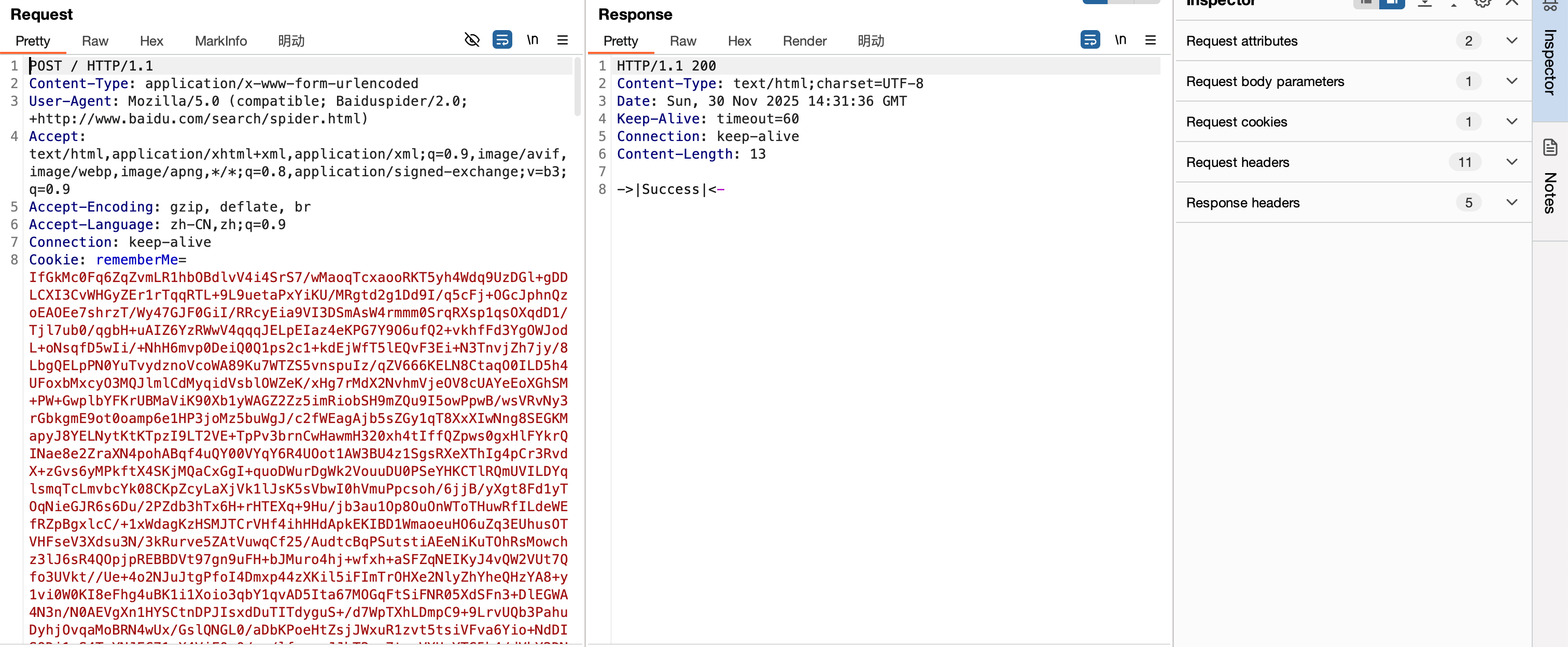Image resolution: width=1568 pixels, height=647 pixels.
Task: Show newline characters in Request editor
Action: pos(532,40)
